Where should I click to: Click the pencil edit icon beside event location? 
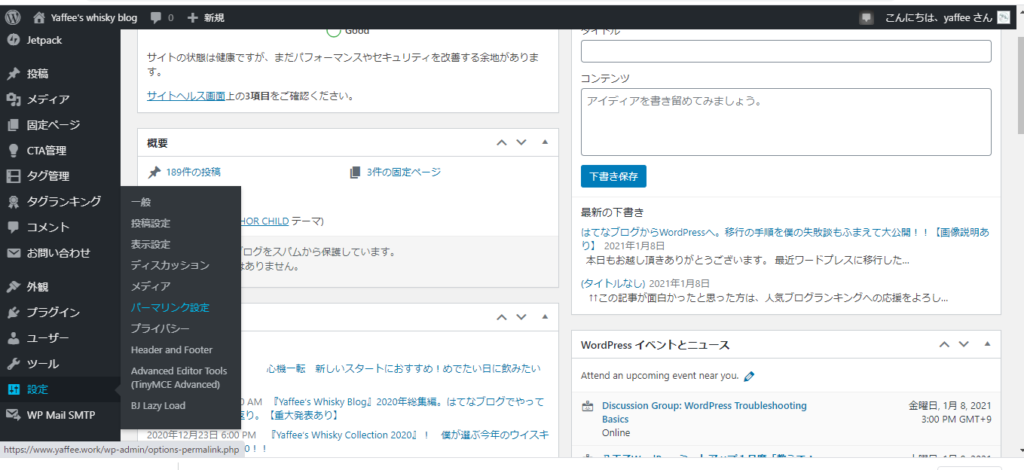(x=749, y=376)
